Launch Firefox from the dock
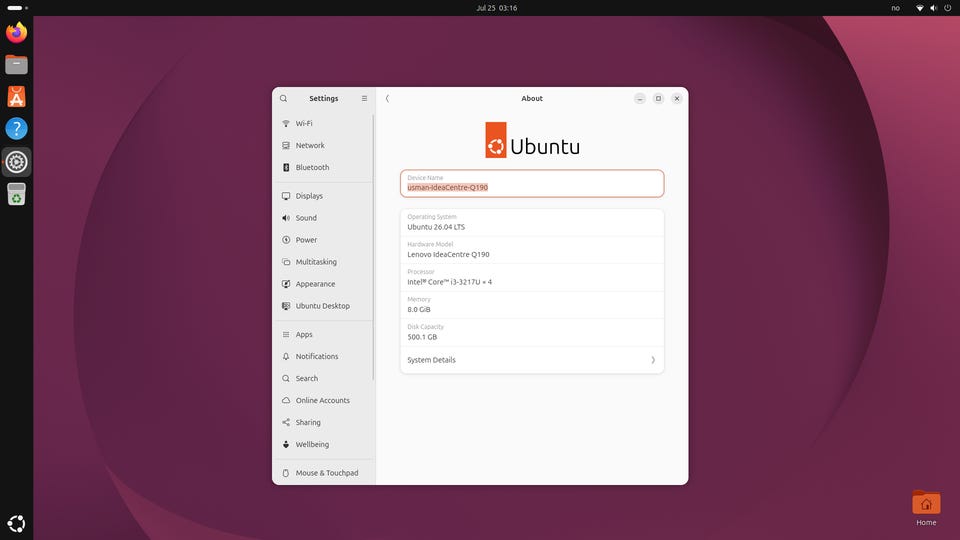The image size is (960, 540). tap(17, 32)
